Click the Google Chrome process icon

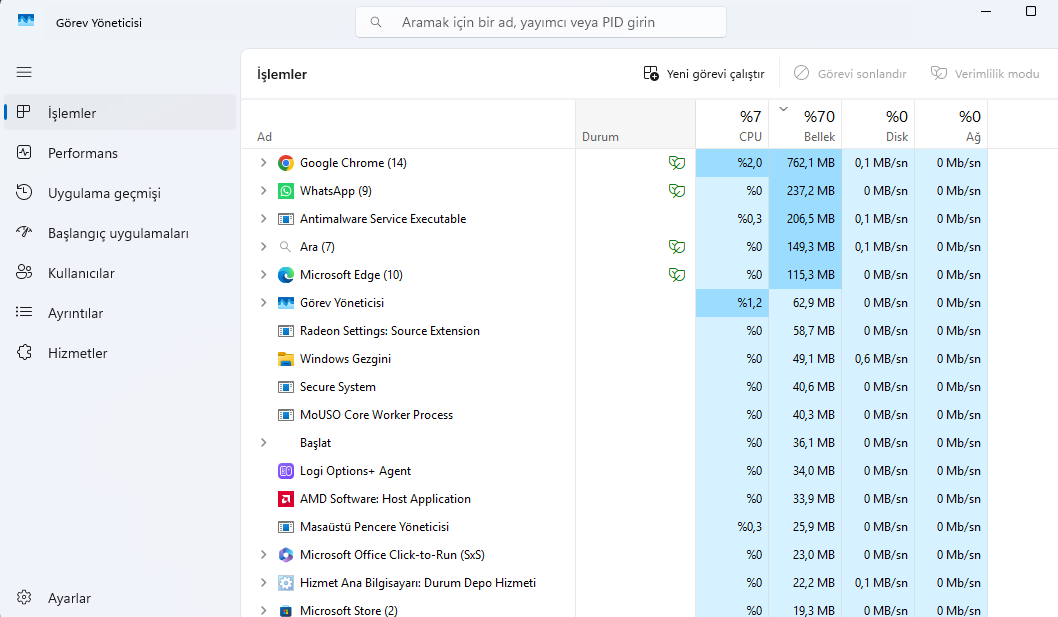pyautogui.click(x=286, y=163)
